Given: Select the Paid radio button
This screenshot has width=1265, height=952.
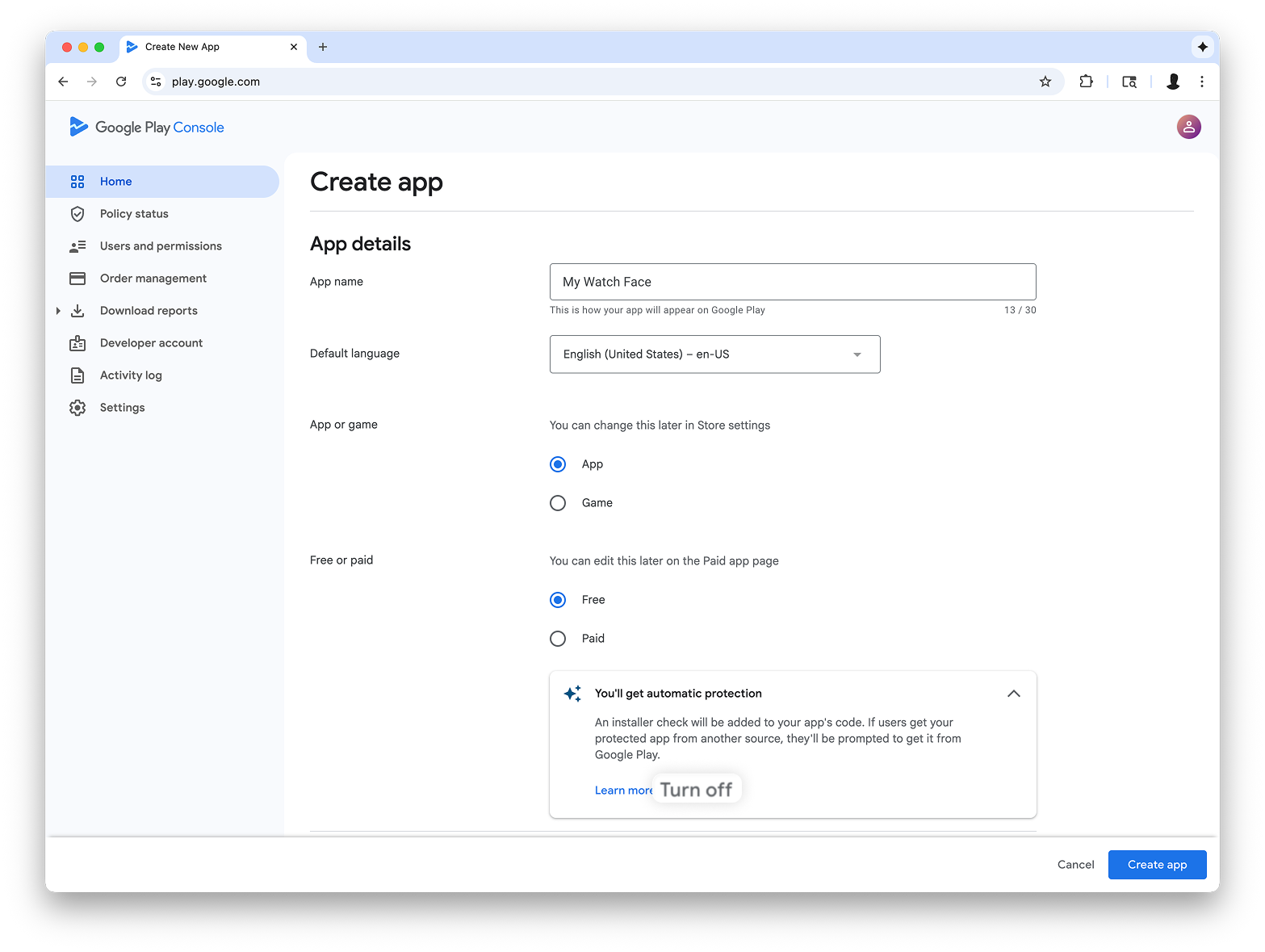Looking at the screenshot, I should click(x=558, y=639).
